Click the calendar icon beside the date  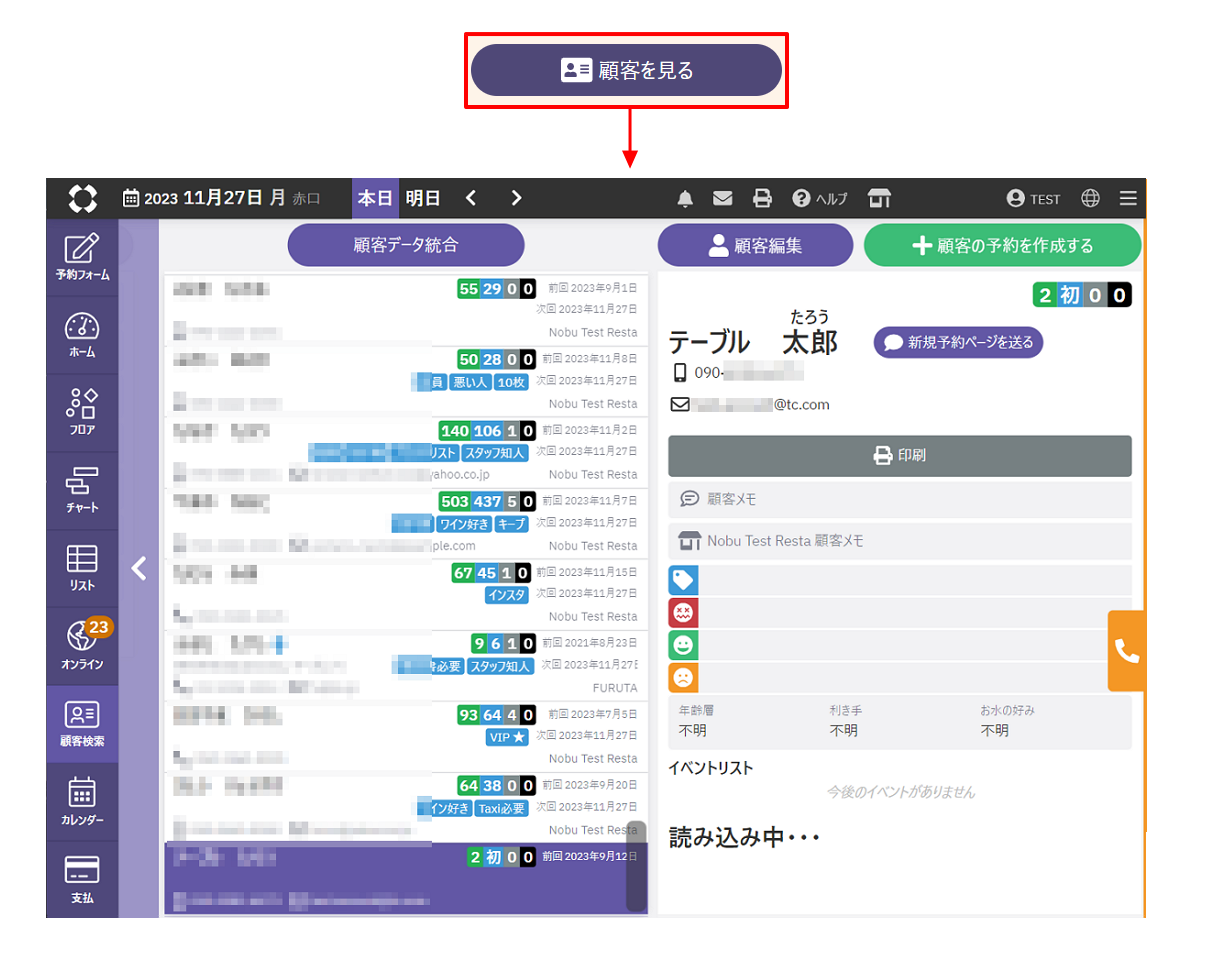[x=131, y=198]
